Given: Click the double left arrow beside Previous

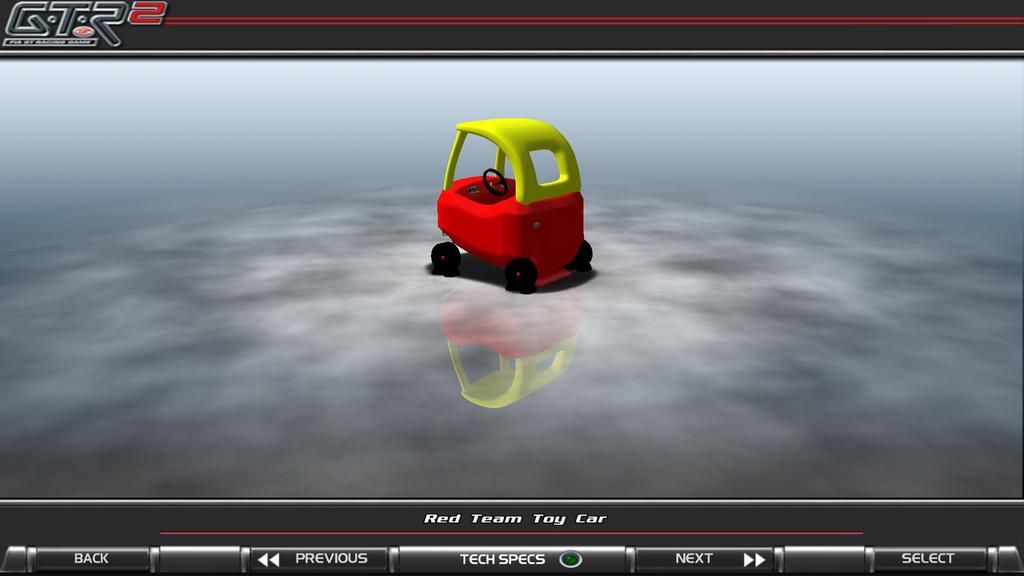Looking at the screenshot, I should pos(268,559).
